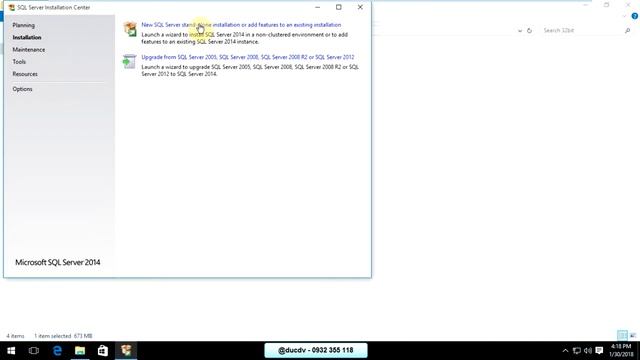This screenshot has width=640, height=360.
Task: Click New SQL Server stand-alone installation link
Action: pyautogui.click(x=241, y=25)
